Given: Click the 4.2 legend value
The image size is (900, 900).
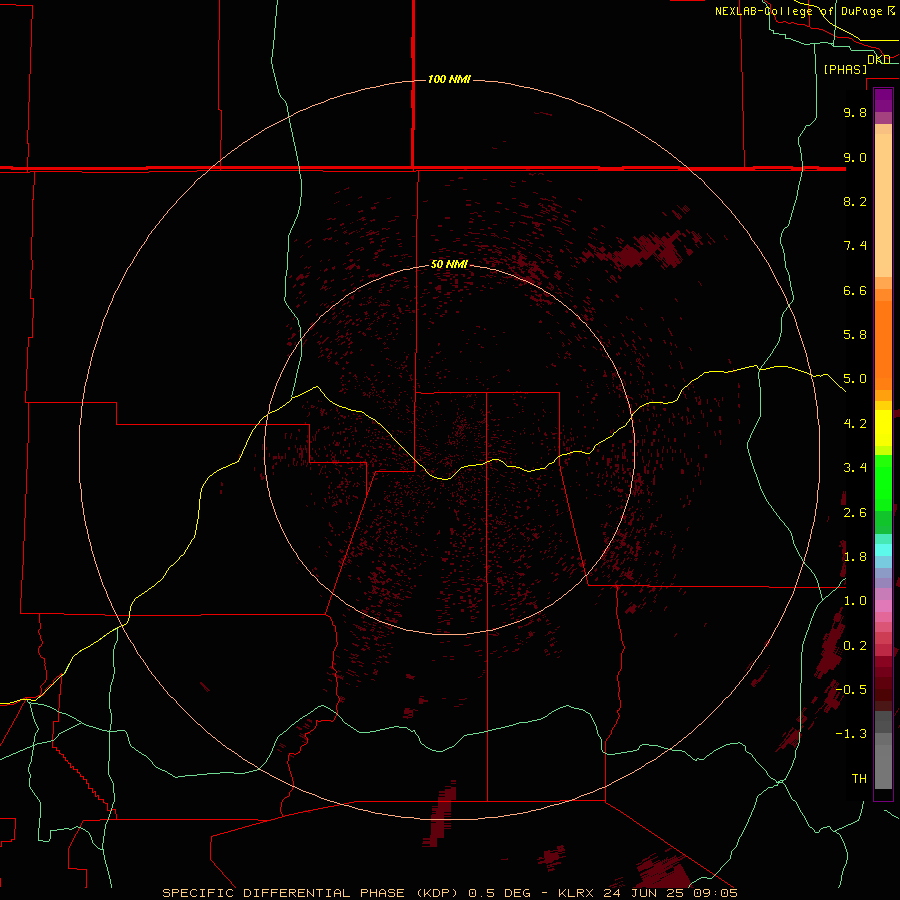Looking at the screenshot, I should pos(855,424).
